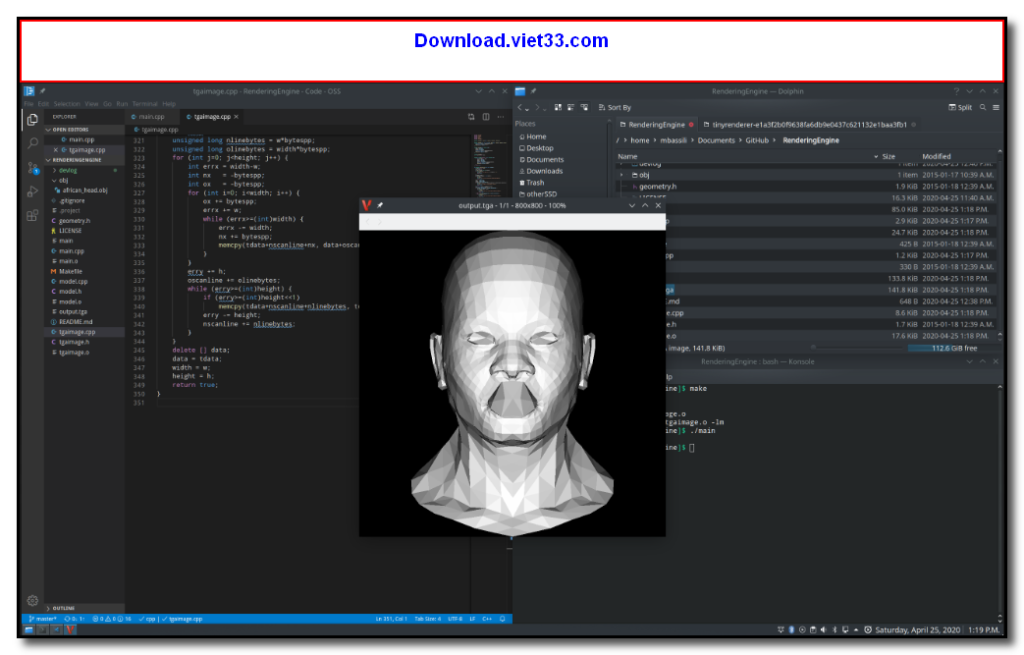
Task: Open the Run and Debug view
Action: coord(31,192)
